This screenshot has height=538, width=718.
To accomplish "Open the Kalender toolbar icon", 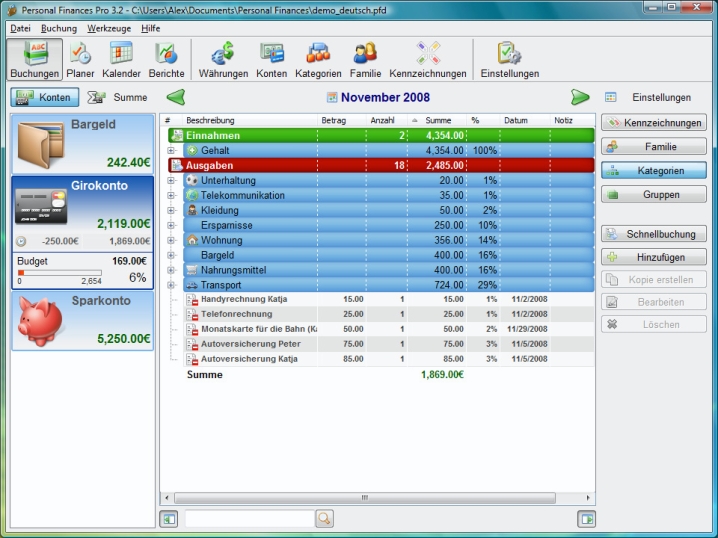I will [121, 60].
